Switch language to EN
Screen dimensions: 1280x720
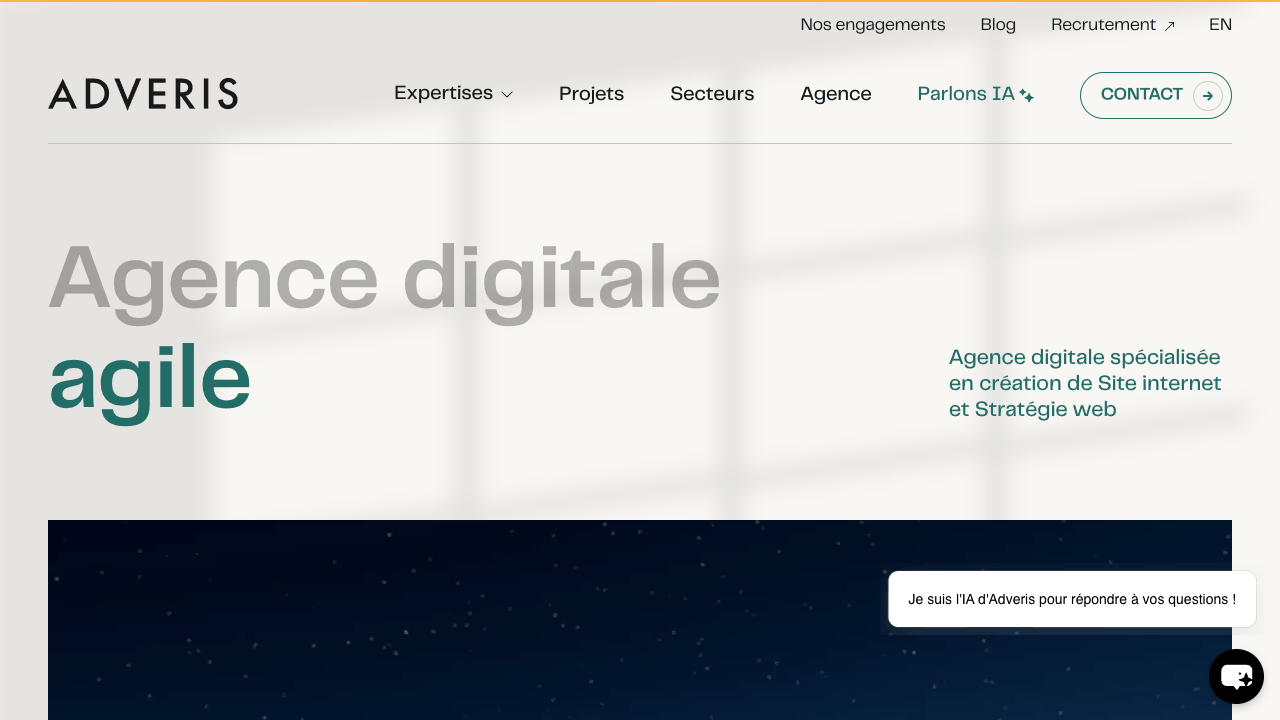[1220, 25]
